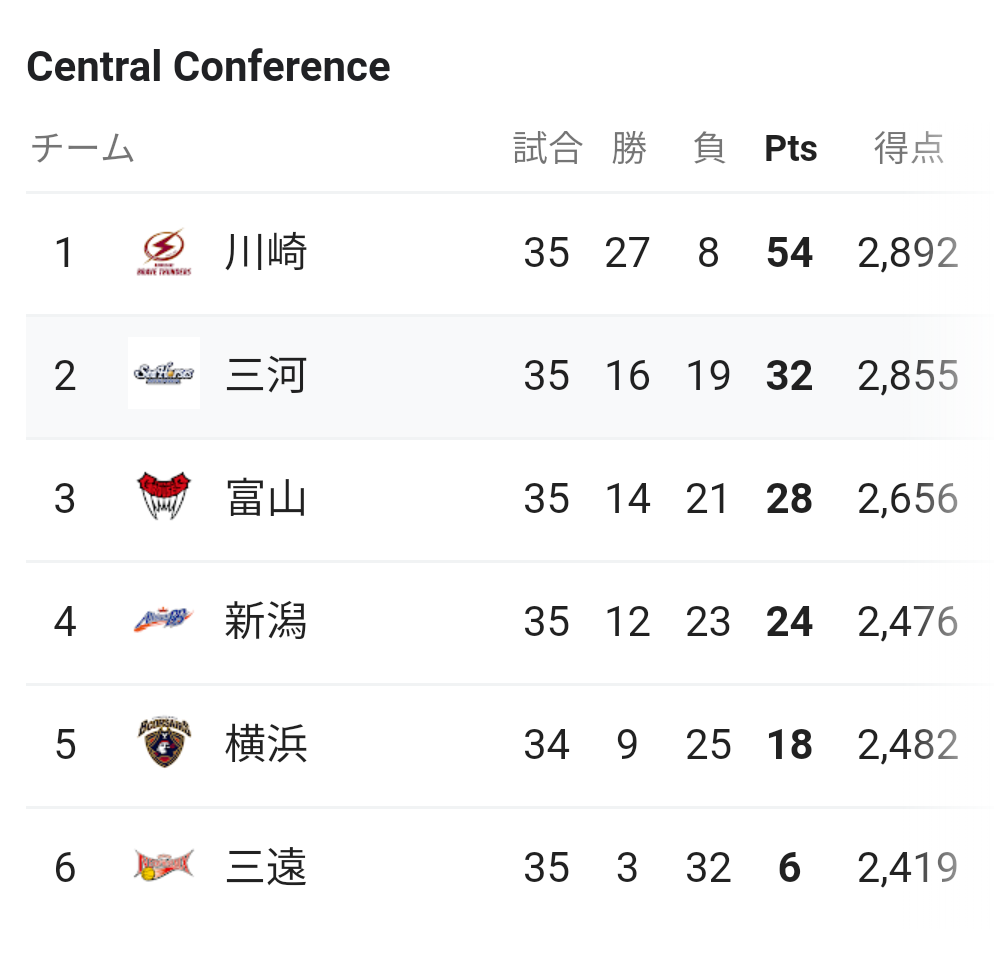Click the 勝 wins column header
The height and width of the screenshot is (963, 994).
(x=628, y=148)
